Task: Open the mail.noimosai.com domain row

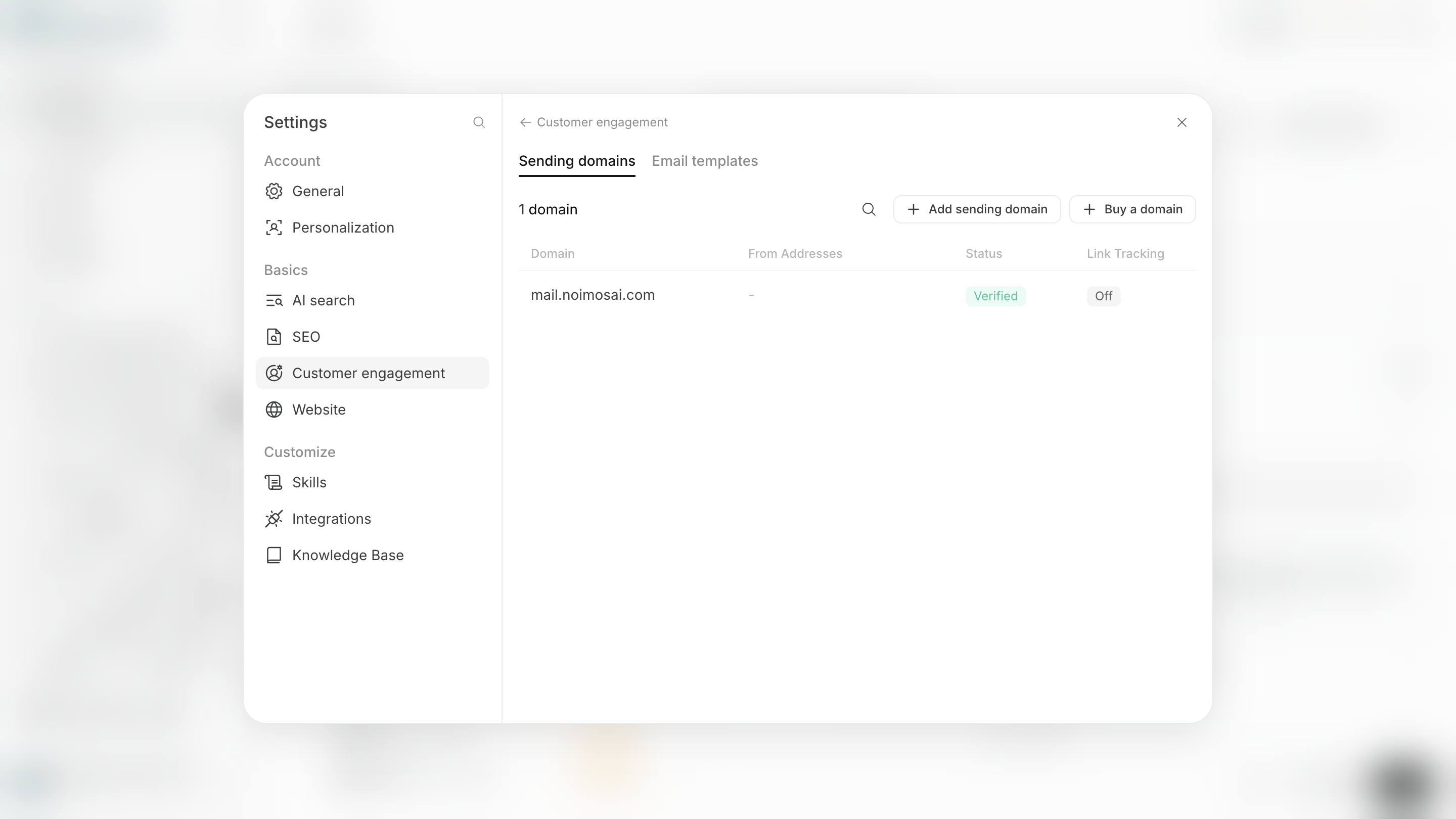Action: (x=857, y=296)
